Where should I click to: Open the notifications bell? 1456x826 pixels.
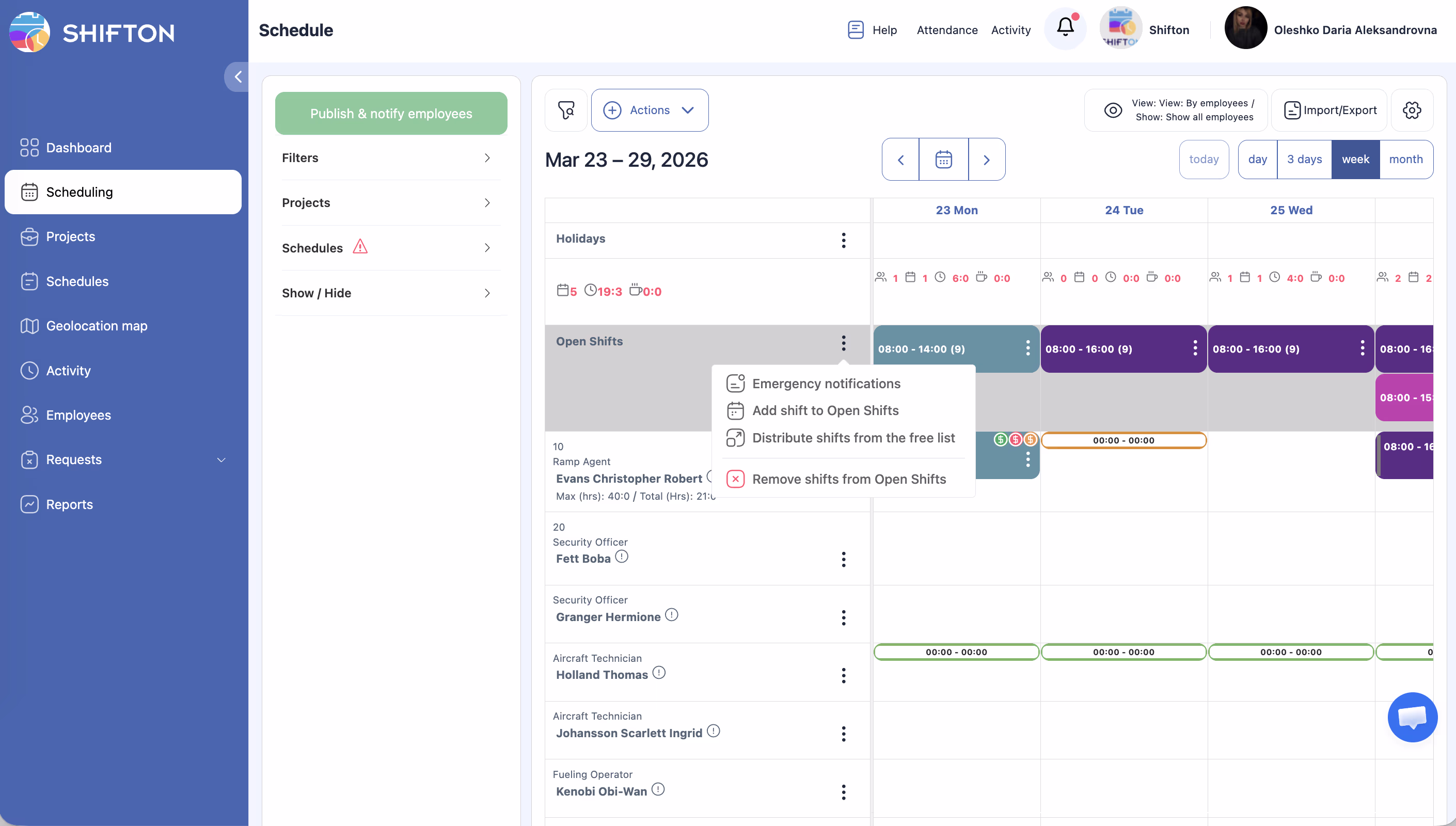[1065, 28]
